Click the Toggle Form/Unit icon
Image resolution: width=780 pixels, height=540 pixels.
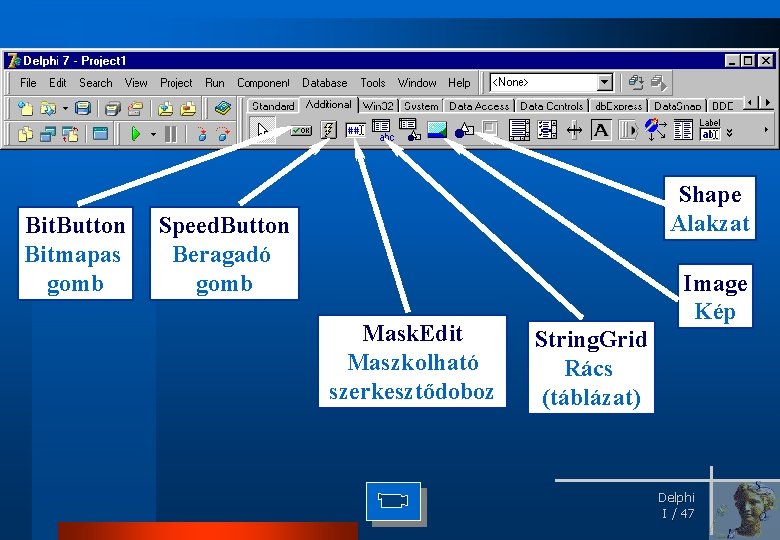(70, 134)
